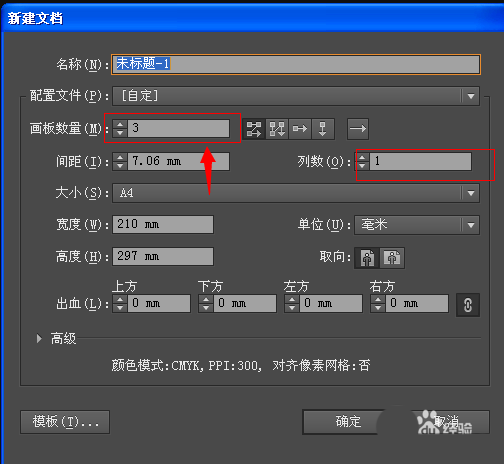Click the 下方 bottom bleed field
Screen dimensions: 504x464
(x=245, y=303)
